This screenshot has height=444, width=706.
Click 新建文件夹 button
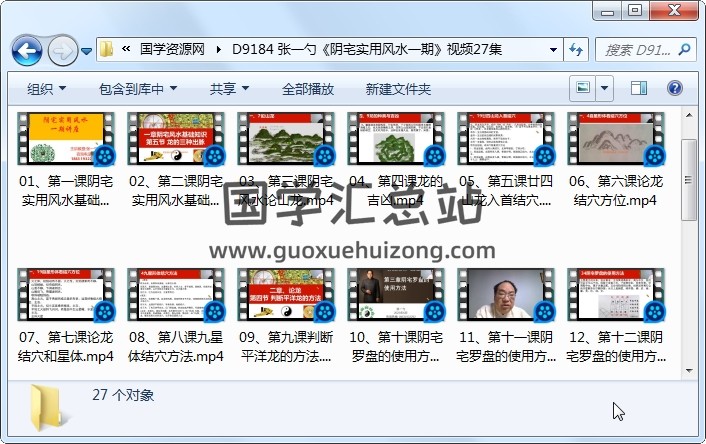click(398, 89)
